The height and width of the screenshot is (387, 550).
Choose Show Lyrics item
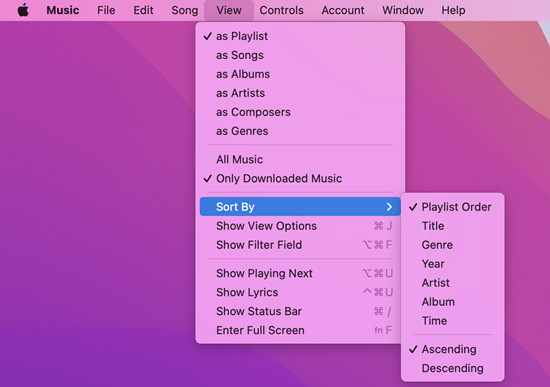(x=300, y=292)
